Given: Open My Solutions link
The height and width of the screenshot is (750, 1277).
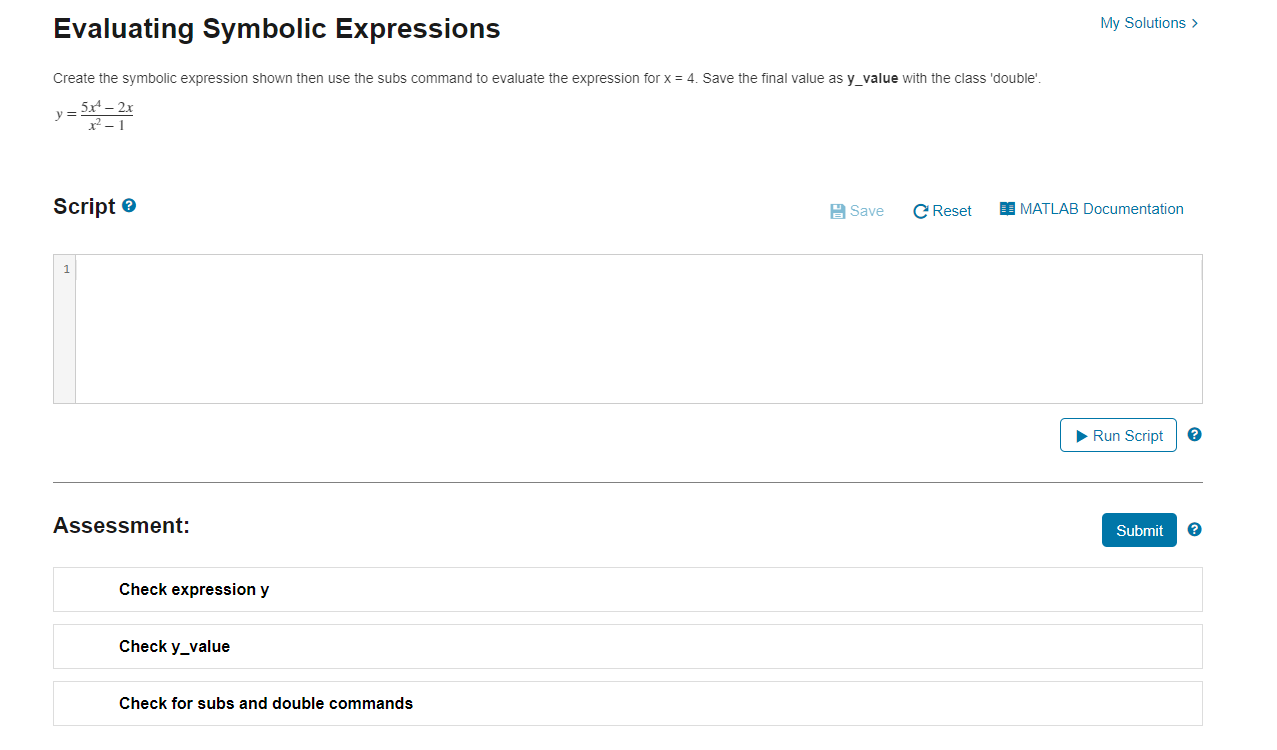Looking at the screenshot, I should [x=1143, y=23].
